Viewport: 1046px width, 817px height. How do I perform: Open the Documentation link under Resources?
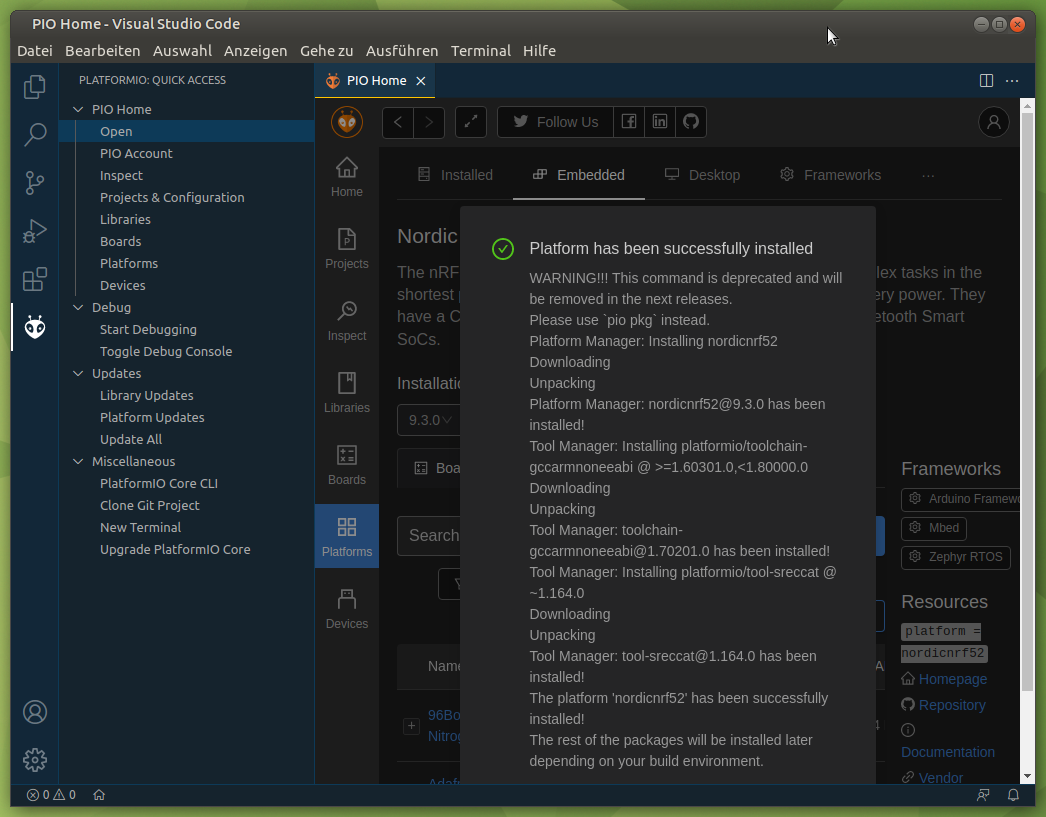[x=948, y=752]
